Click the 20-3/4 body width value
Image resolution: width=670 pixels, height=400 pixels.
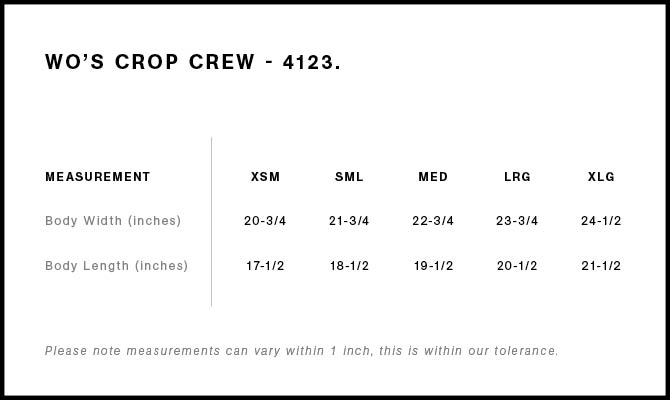point(265,221)
